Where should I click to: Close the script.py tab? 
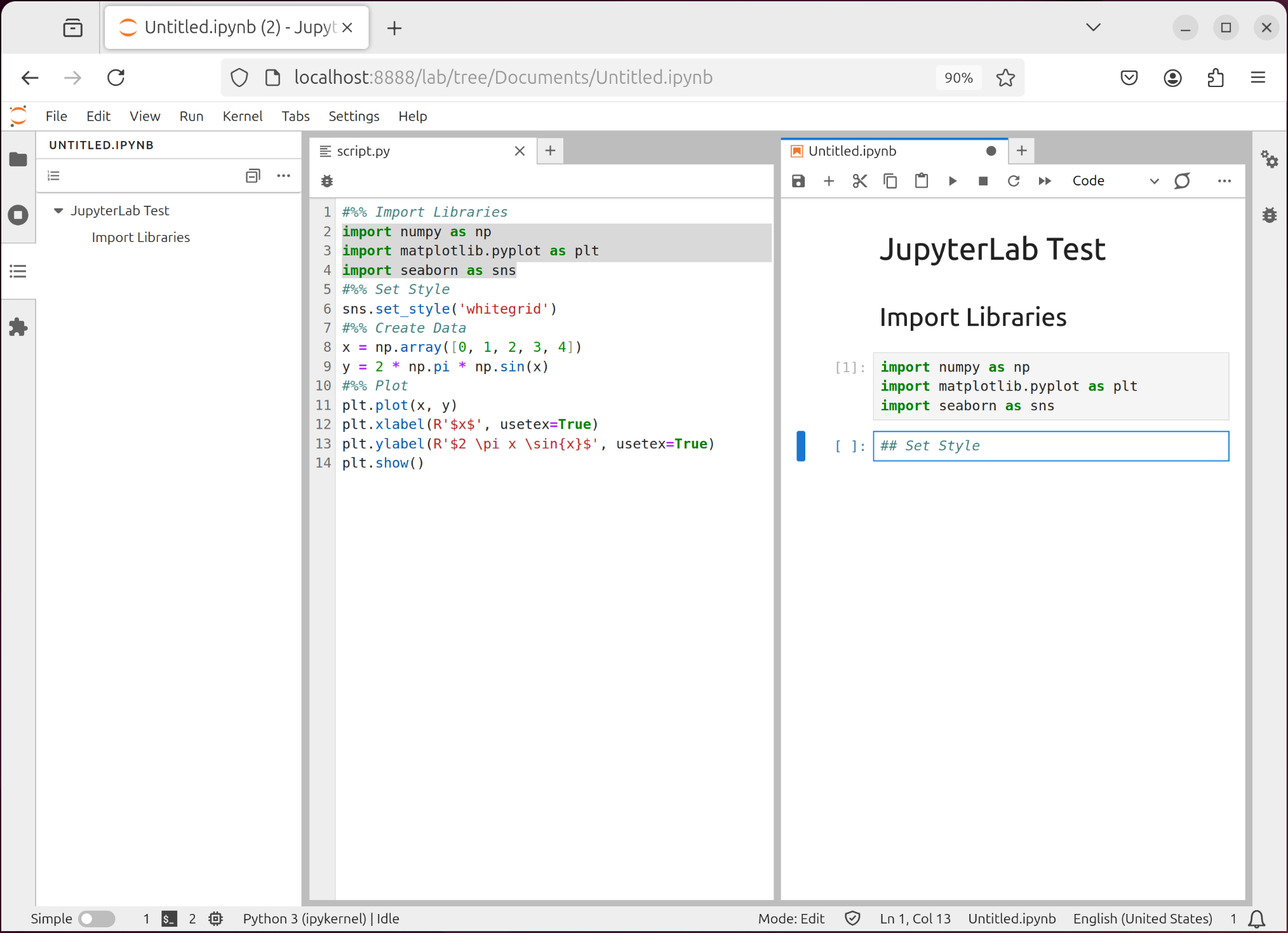(x=520, y=151)
